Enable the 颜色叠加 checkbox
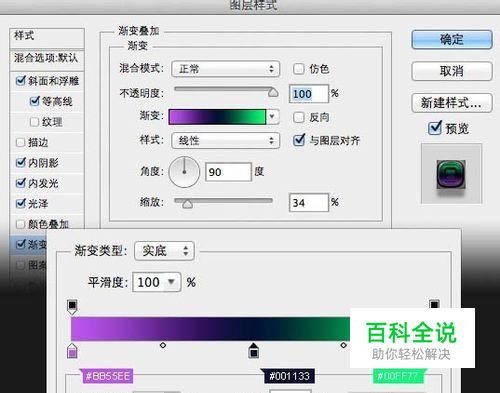This screenshot has height=393, width=500. [x=20, y=224]
